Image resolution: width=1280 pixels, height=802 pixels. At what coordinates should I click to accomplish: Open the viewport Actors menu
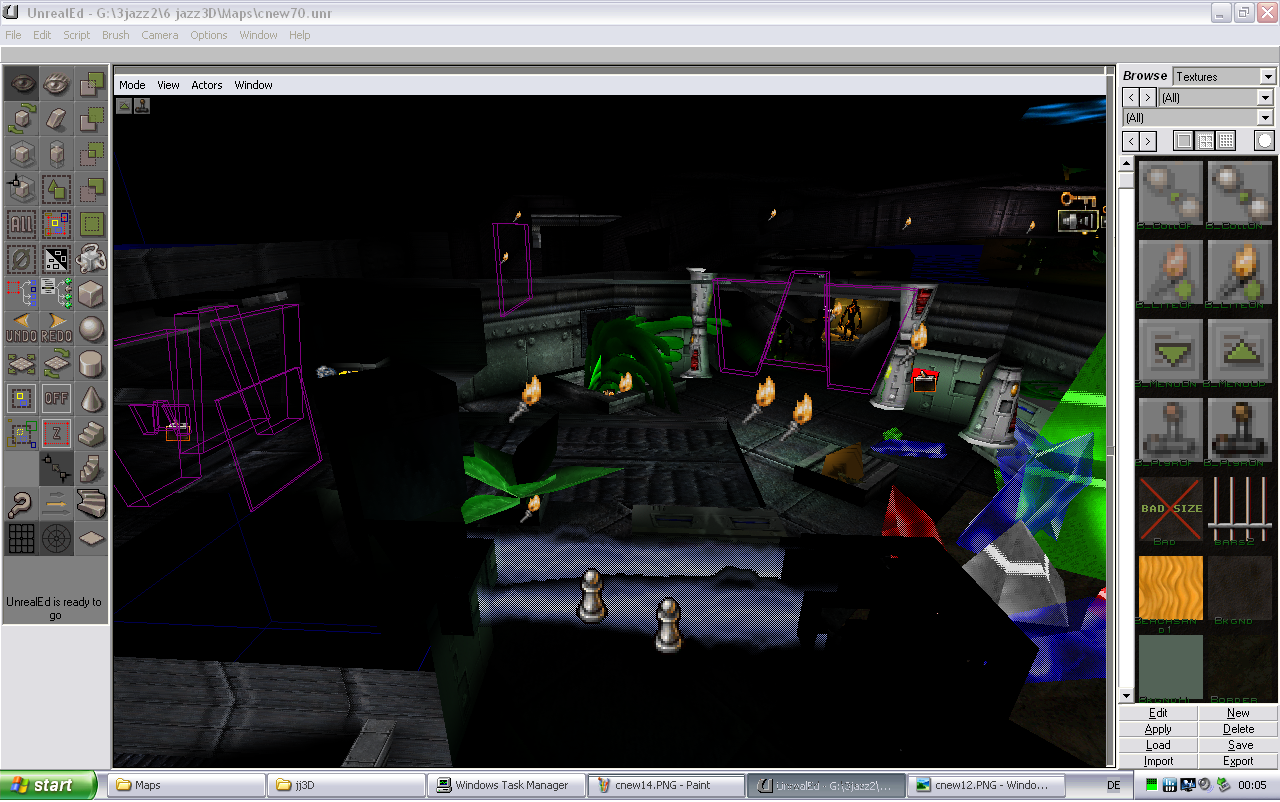[207, 85]
